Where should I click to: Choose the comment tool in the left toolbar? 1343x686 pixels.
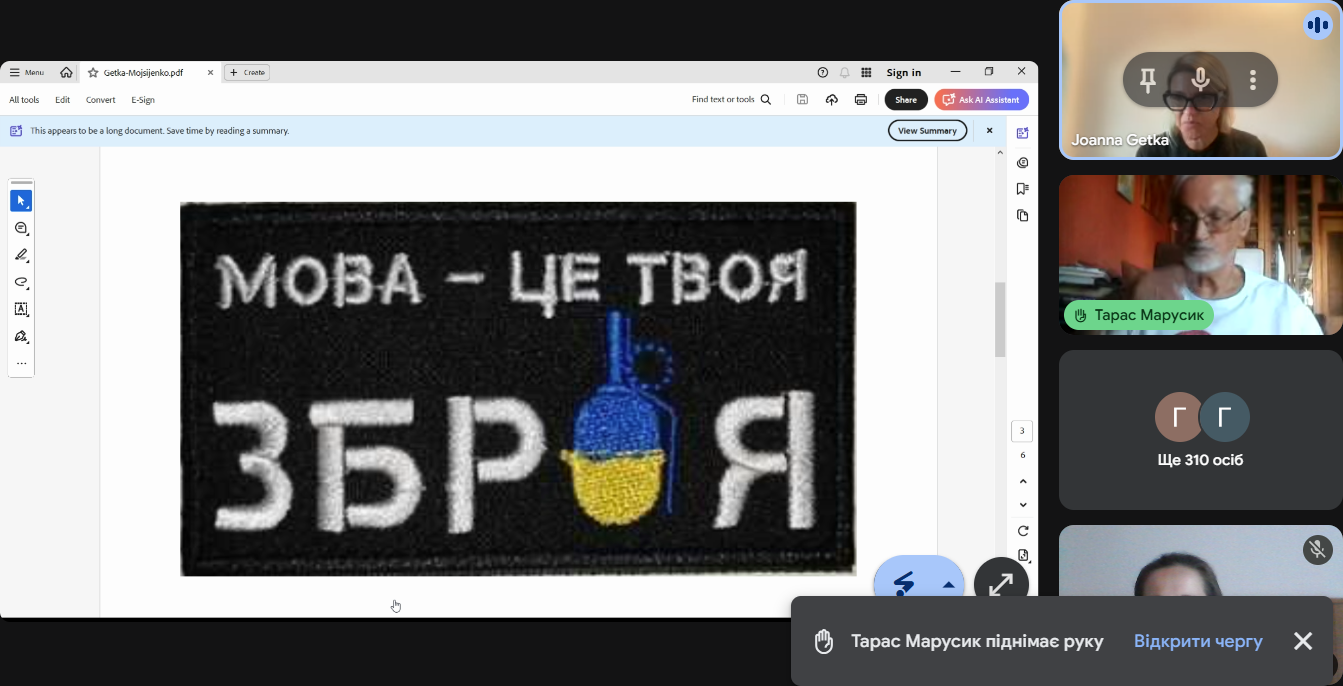[x=21, y=229]
